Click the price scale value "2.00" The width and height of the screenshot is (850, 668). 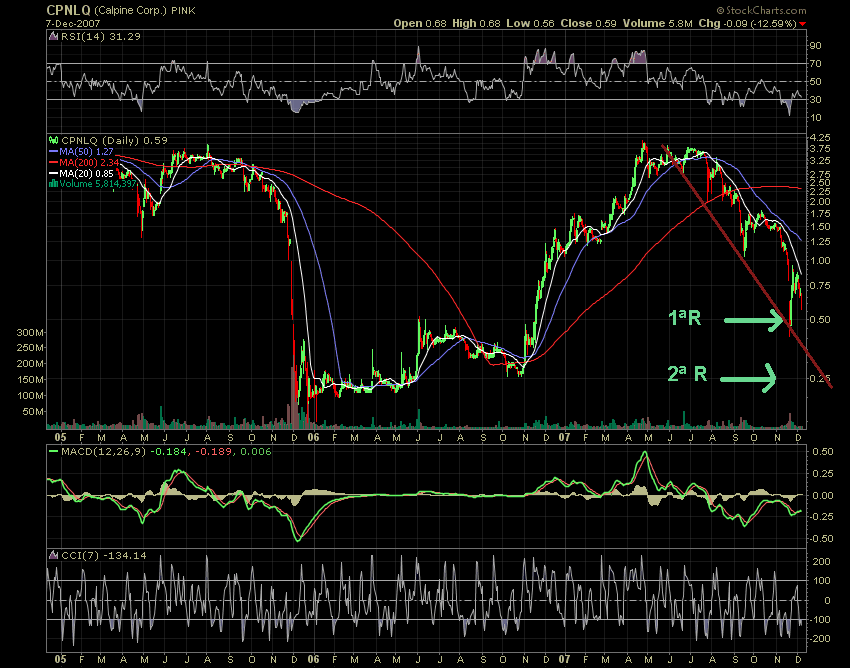[819, 201]
